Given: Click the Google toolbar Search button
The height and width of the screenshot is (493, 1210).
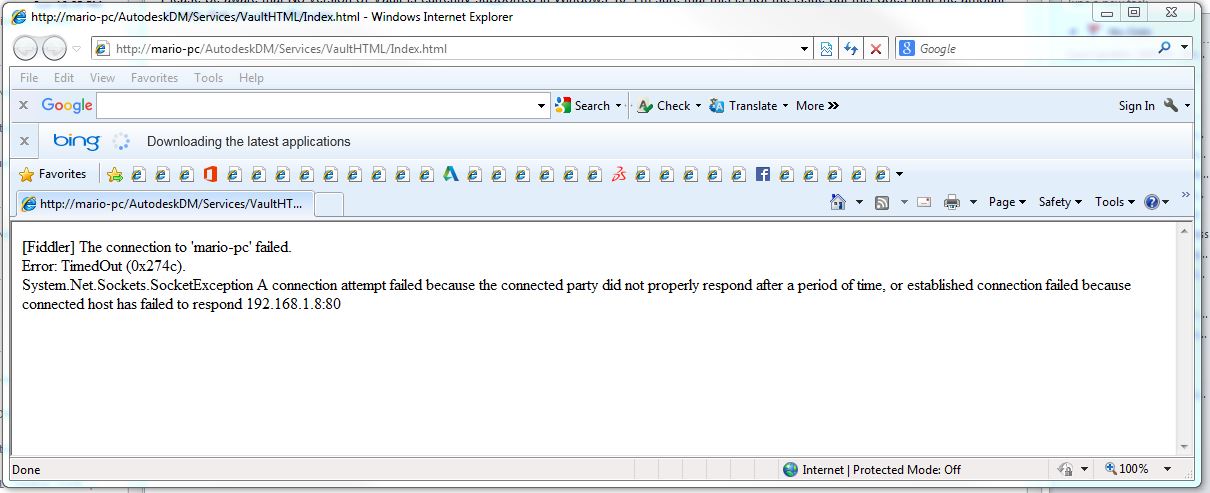Looking at the screenshot, I should tap(582, 105).
